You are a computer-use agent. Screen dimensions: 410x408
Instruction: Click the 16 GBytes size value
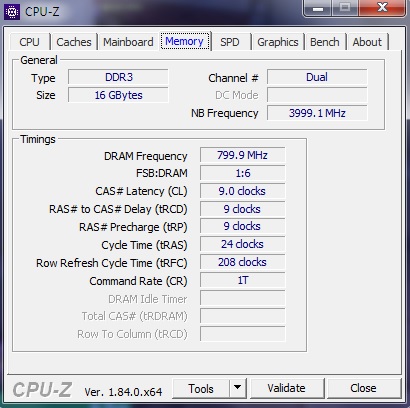(118, 95)
